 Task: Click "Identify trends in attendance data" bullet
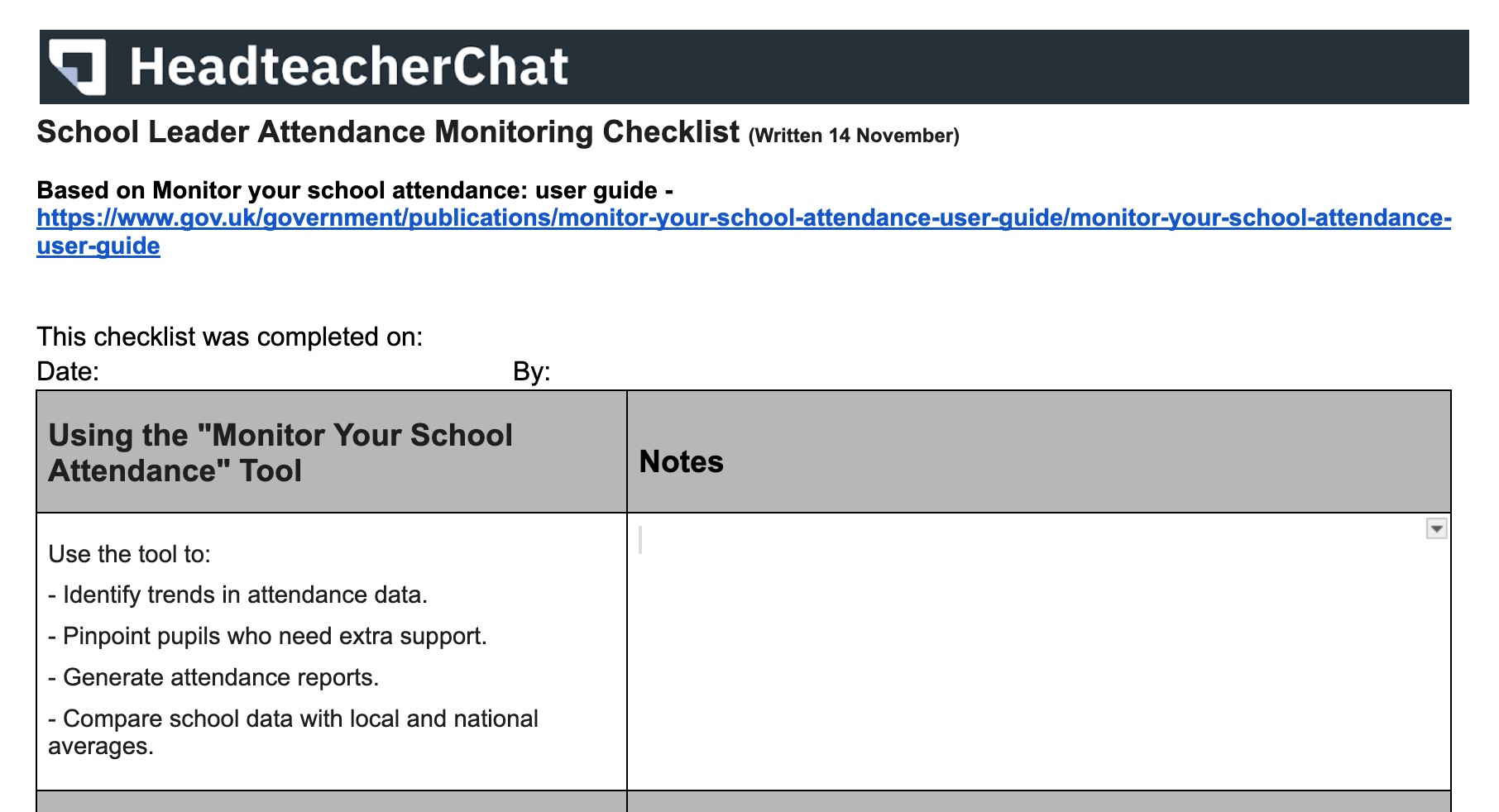pyautogui.click(x=238, y=595)
